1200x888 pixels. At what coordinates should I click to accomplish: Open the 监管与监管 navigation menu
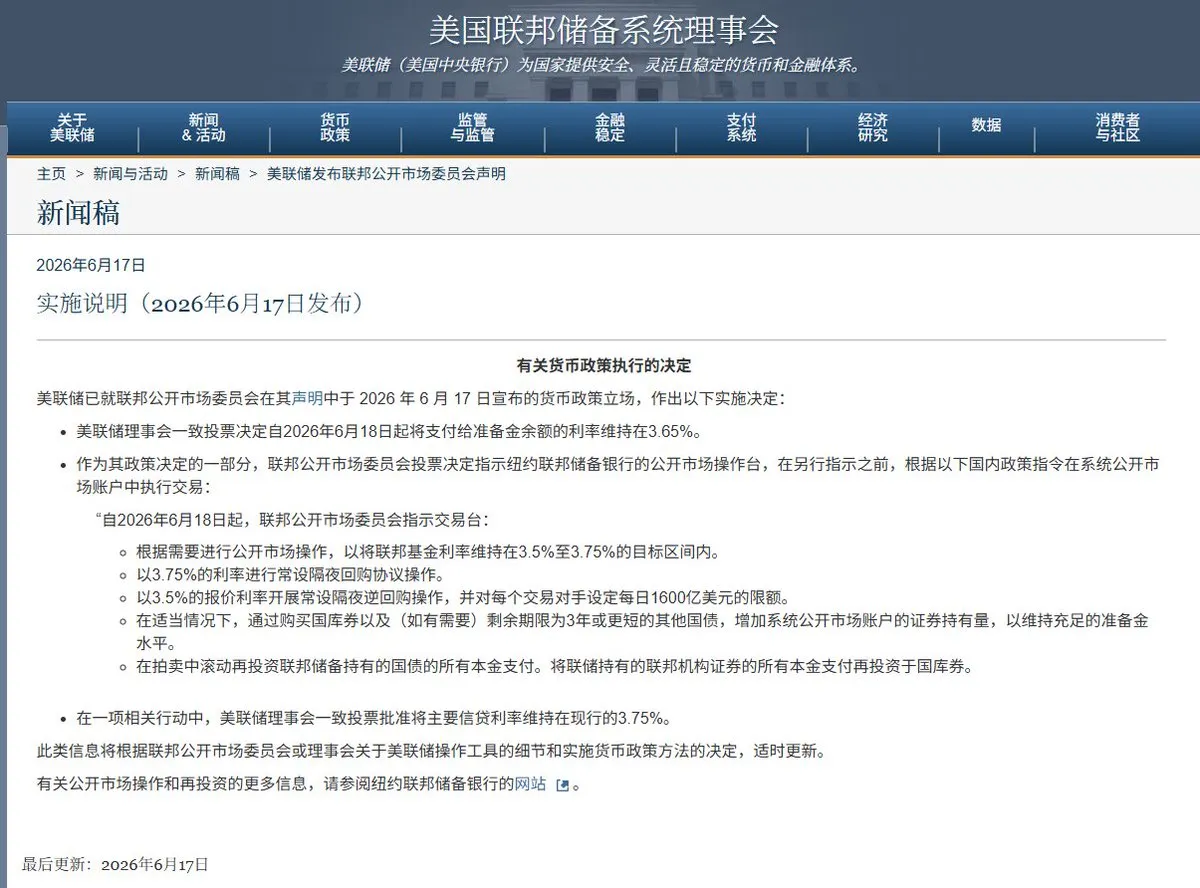pos(472,127)
